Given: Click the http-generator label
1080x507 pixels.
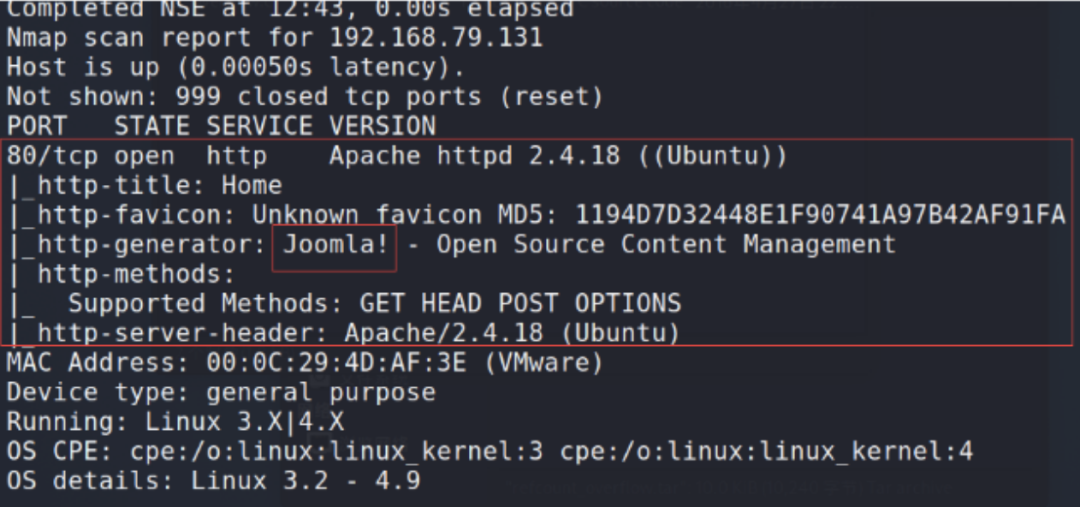Looking at the screenshot, I should 151,245.
